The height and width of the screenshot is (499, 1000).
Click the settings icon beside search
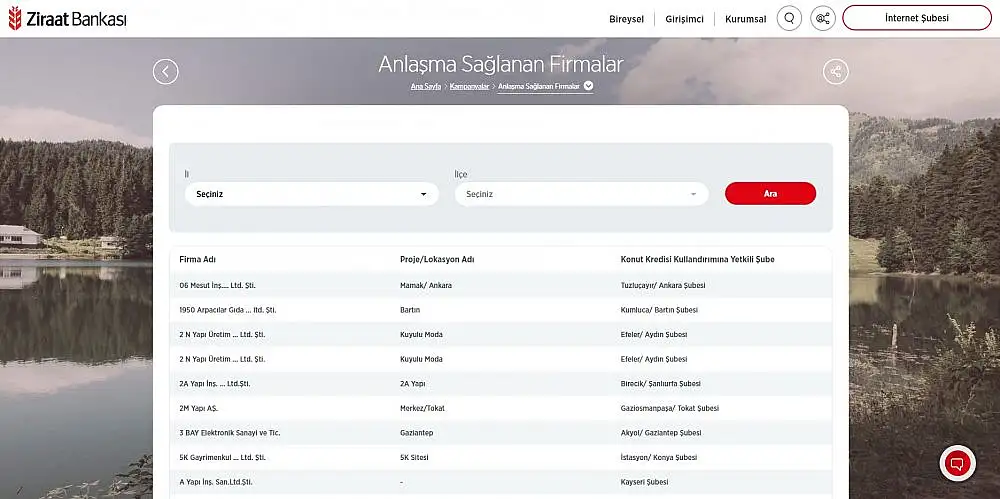823,18
